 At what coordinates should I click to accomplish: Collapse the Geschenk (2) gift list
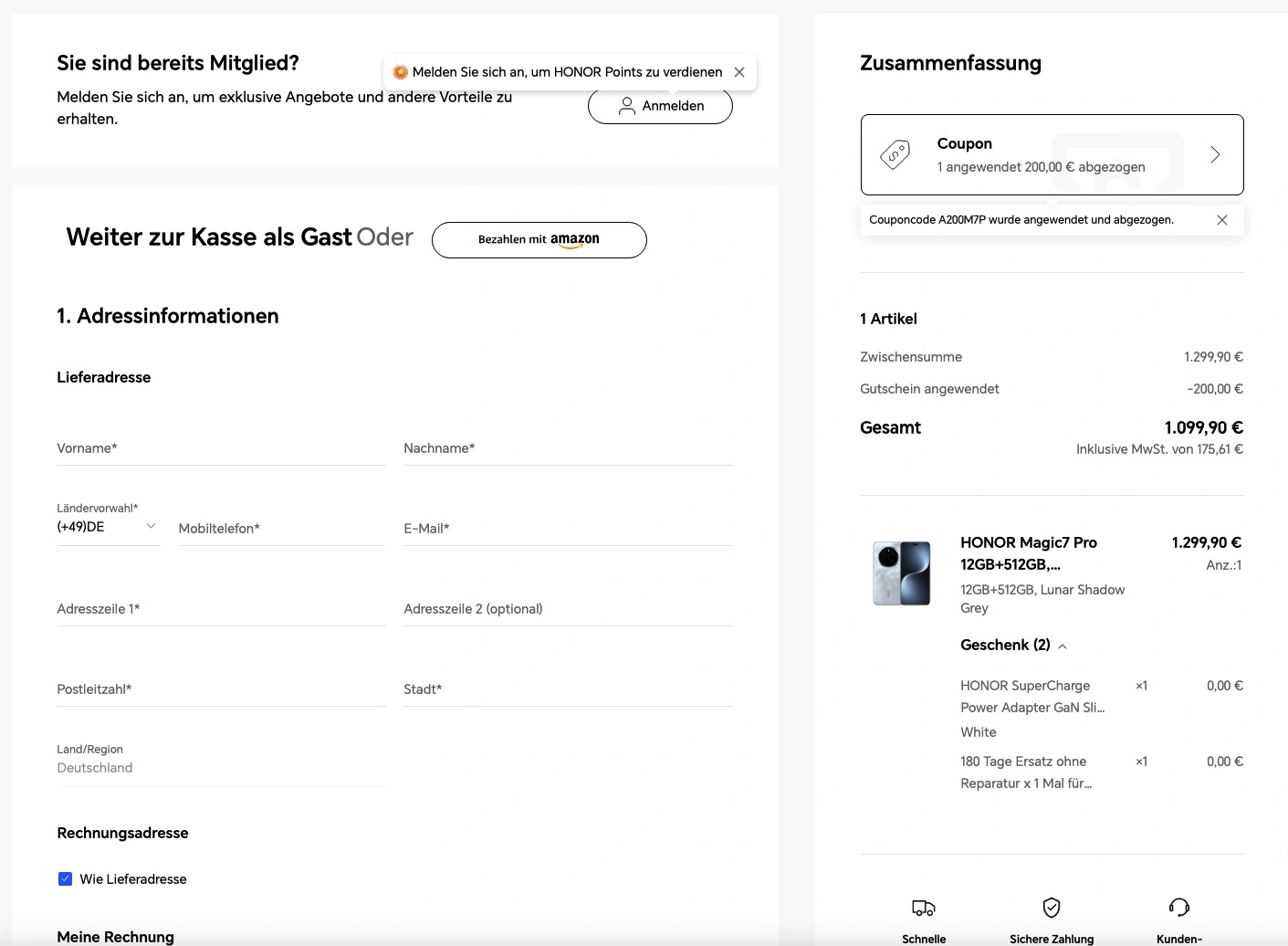pyautogui.click(x=1063, y=646)
